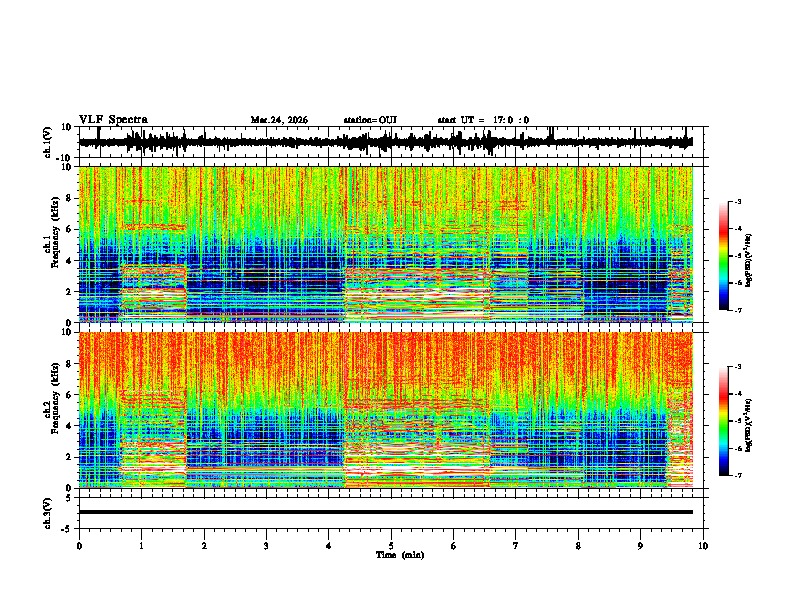Click the ch.1 spectrogram color bar
Viewport: 792px width, 612px height.
tap(723, 256)
